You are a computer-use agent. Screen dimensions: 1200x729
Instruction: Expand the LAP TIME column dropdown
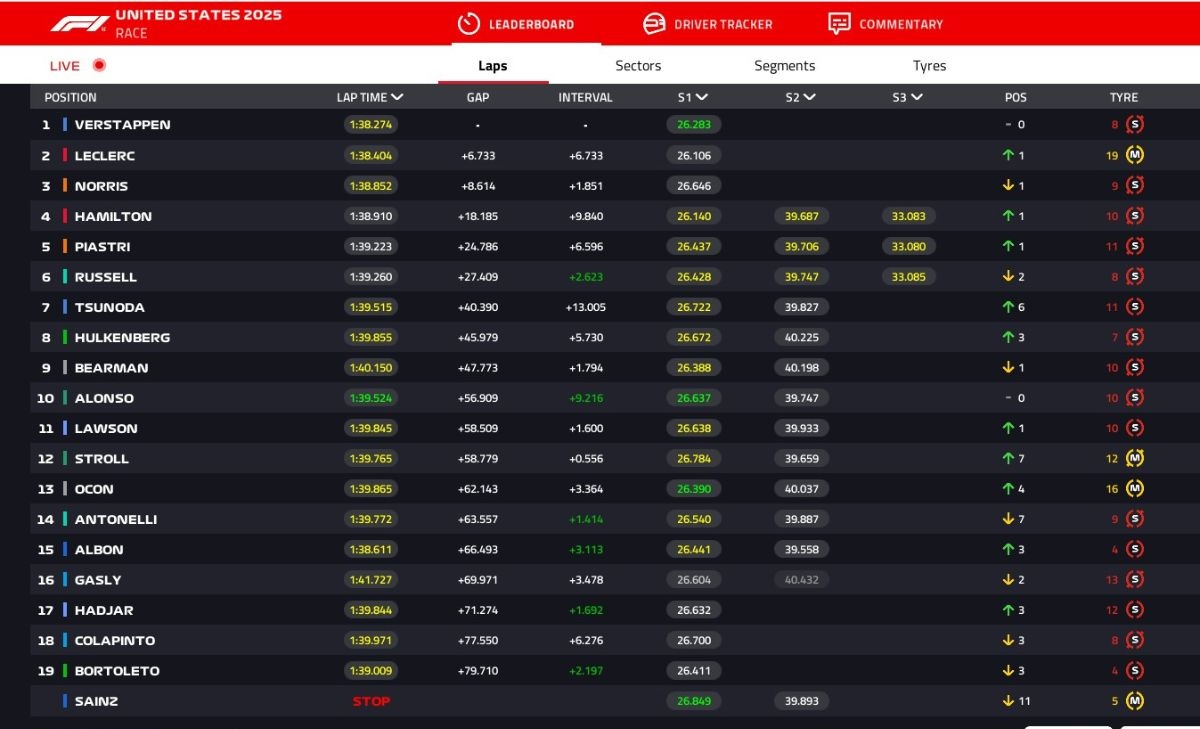398,97
